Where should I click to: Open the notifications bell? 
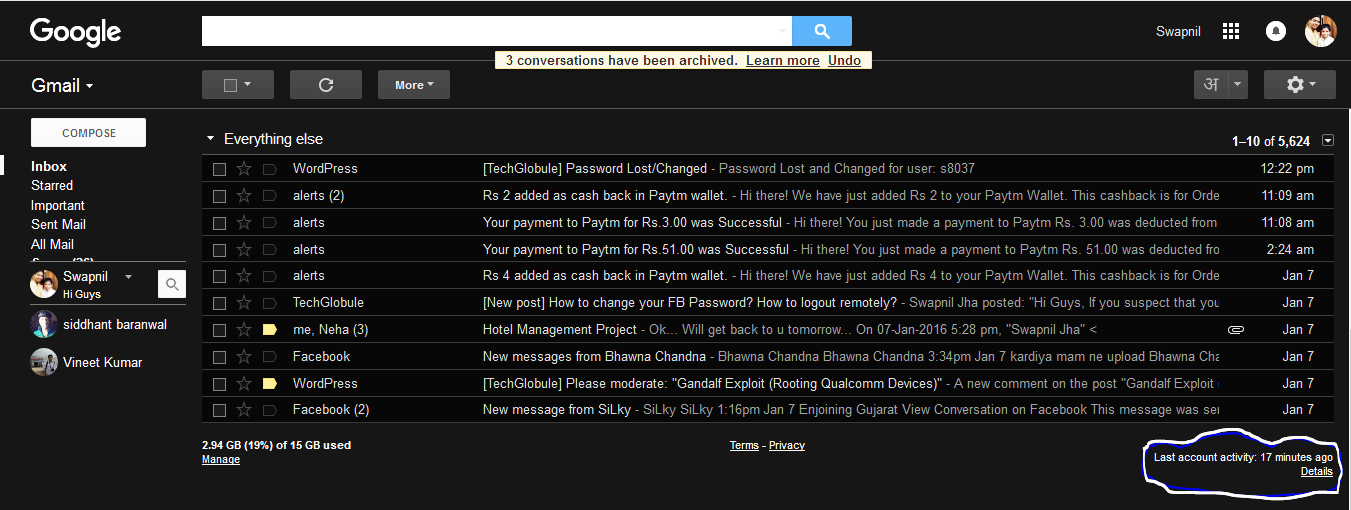coord(1276,31)
